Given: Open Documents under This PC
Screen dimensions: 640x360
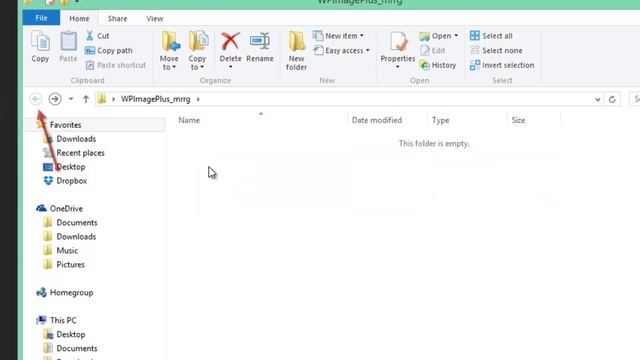Looking at the screenshot, I should click(x=77, y=348).
